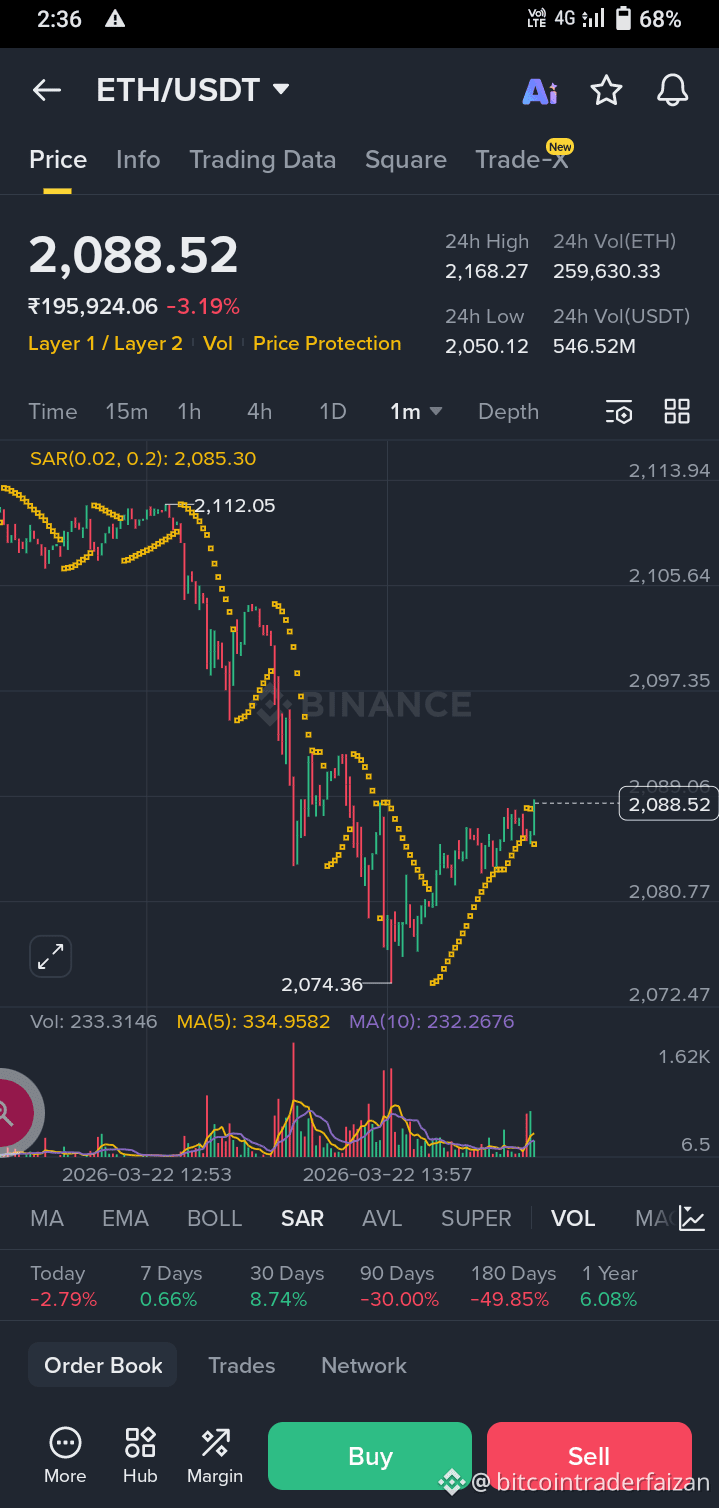
Task: Select the 1h chart interval
Action: [x=189, y=412]
